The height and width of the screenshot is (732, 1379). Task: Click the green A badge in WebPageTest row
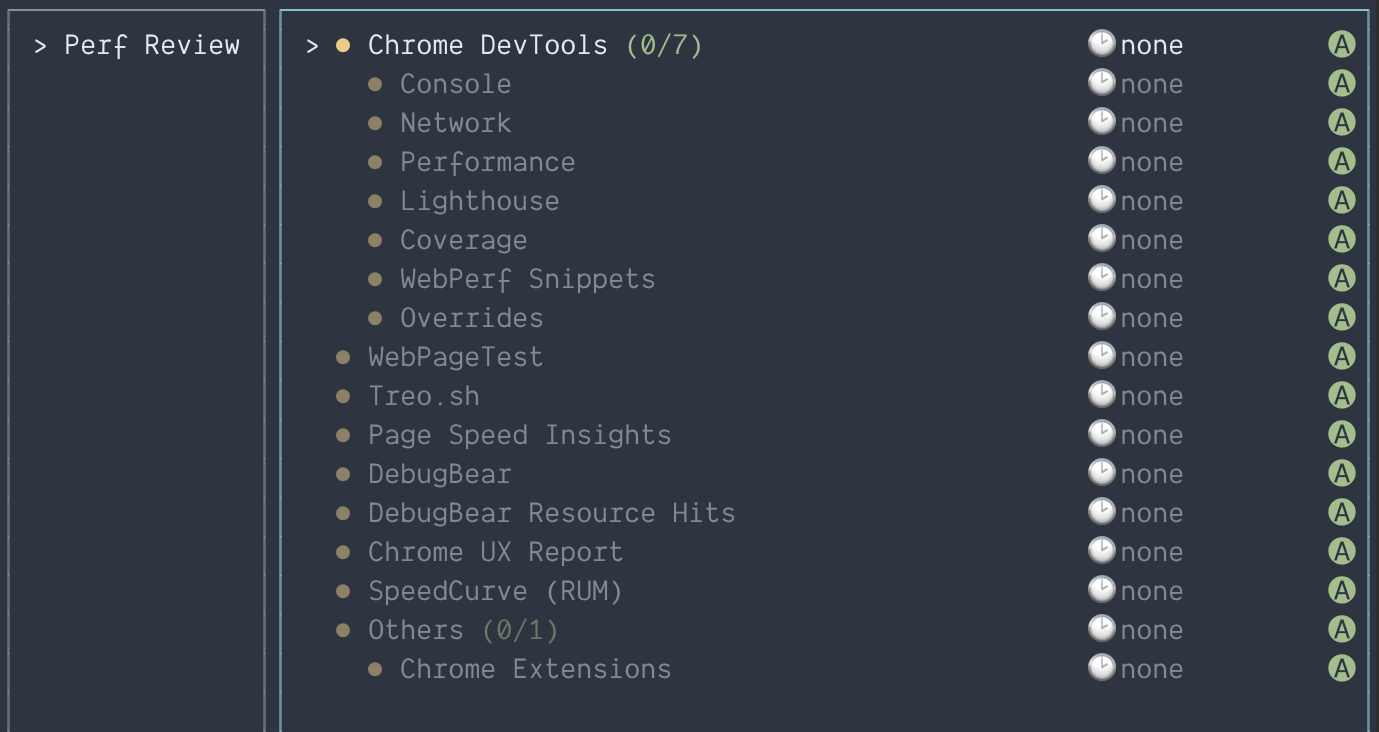point(1341,357)
